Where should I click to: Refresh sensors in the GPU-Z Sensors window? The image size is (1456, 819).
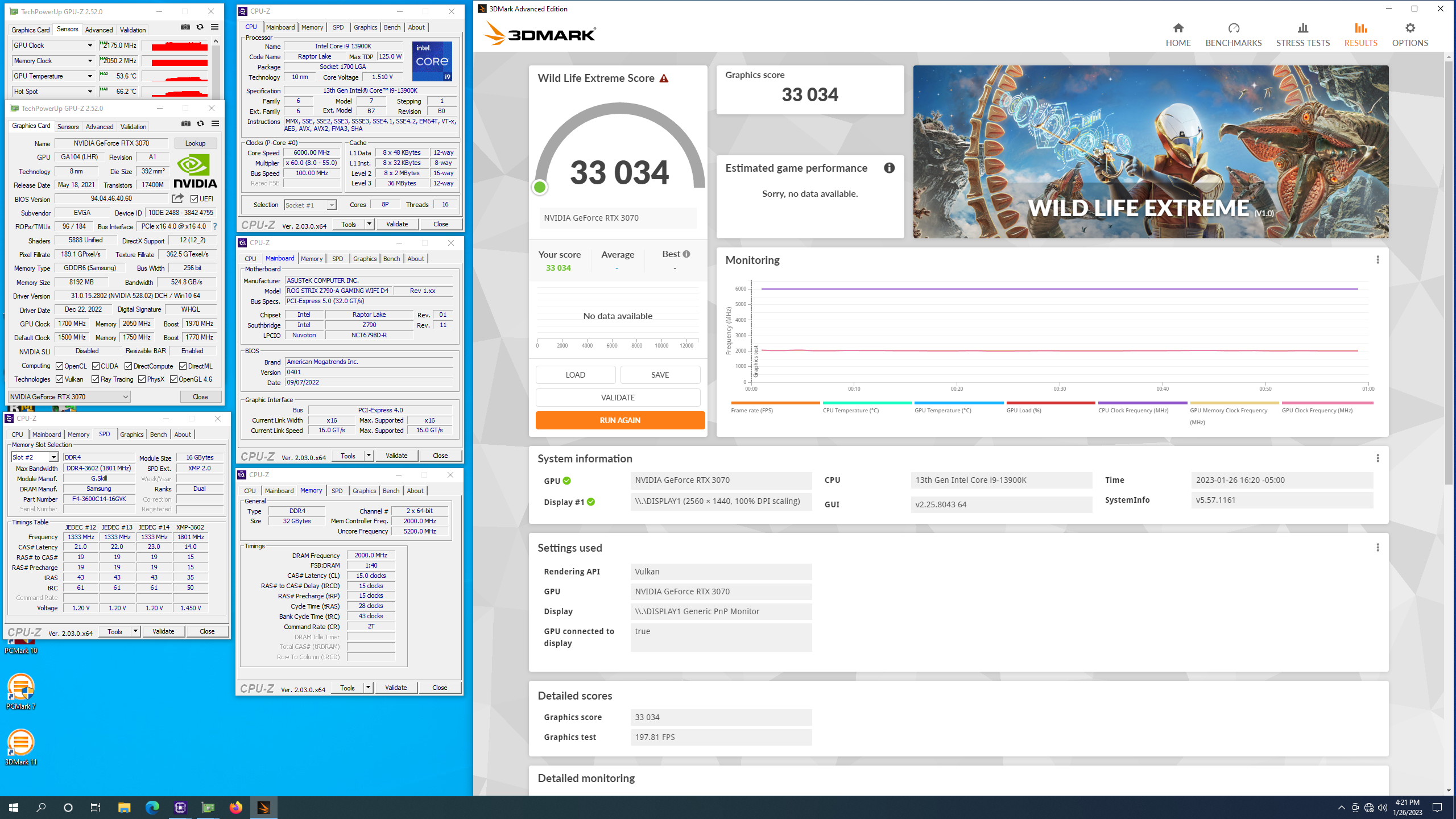(200, 27)
